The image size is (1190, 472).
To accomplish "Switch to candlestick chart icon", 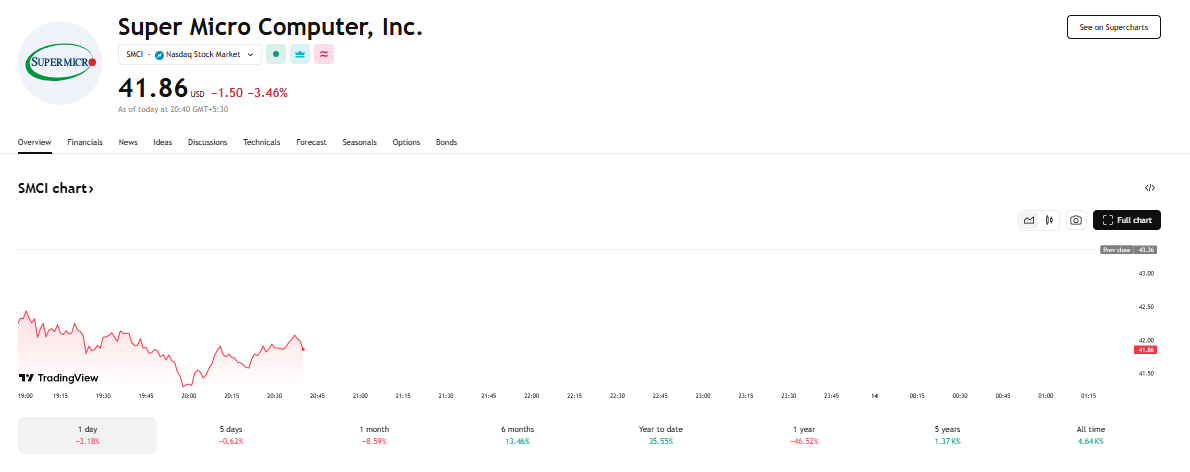I will [1050, 220].
